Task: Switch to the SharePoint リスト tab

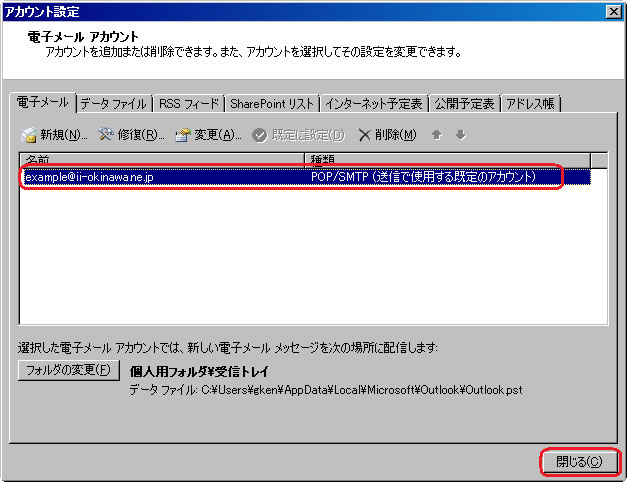Action: tap(272, 104)
